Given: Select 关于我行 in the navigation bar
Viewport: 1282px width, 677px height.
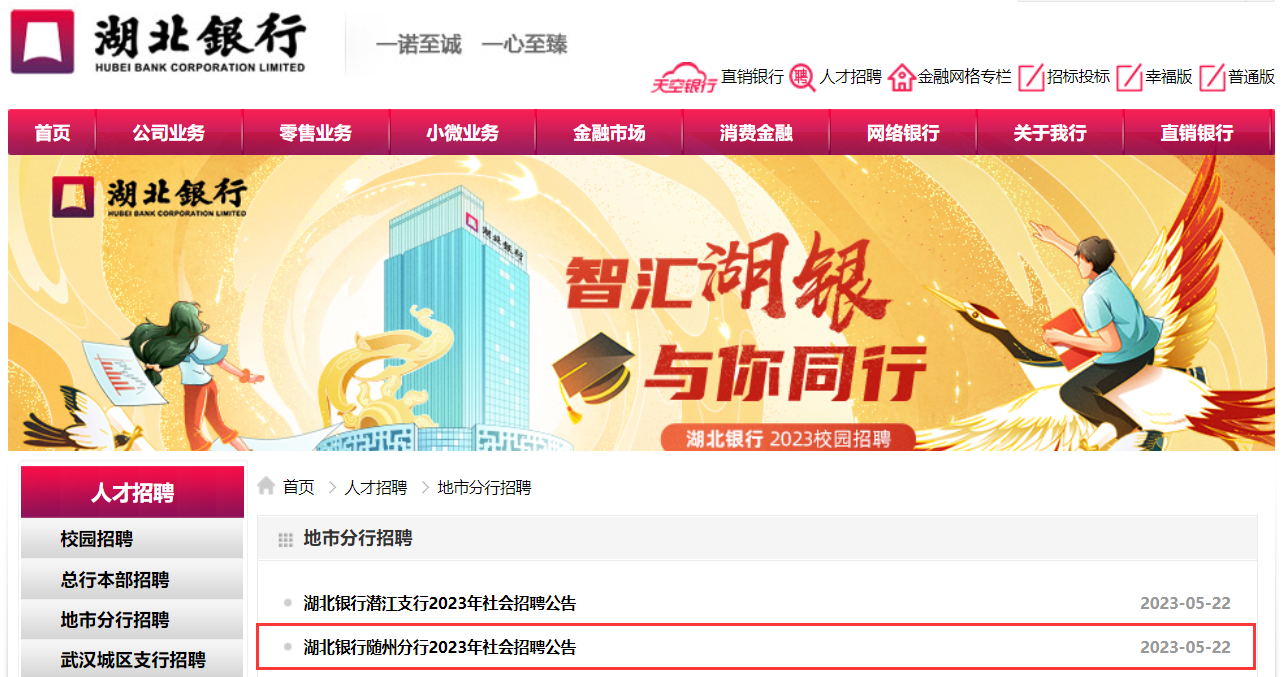Looking at the screenshot, I should tap(1049, 133).
